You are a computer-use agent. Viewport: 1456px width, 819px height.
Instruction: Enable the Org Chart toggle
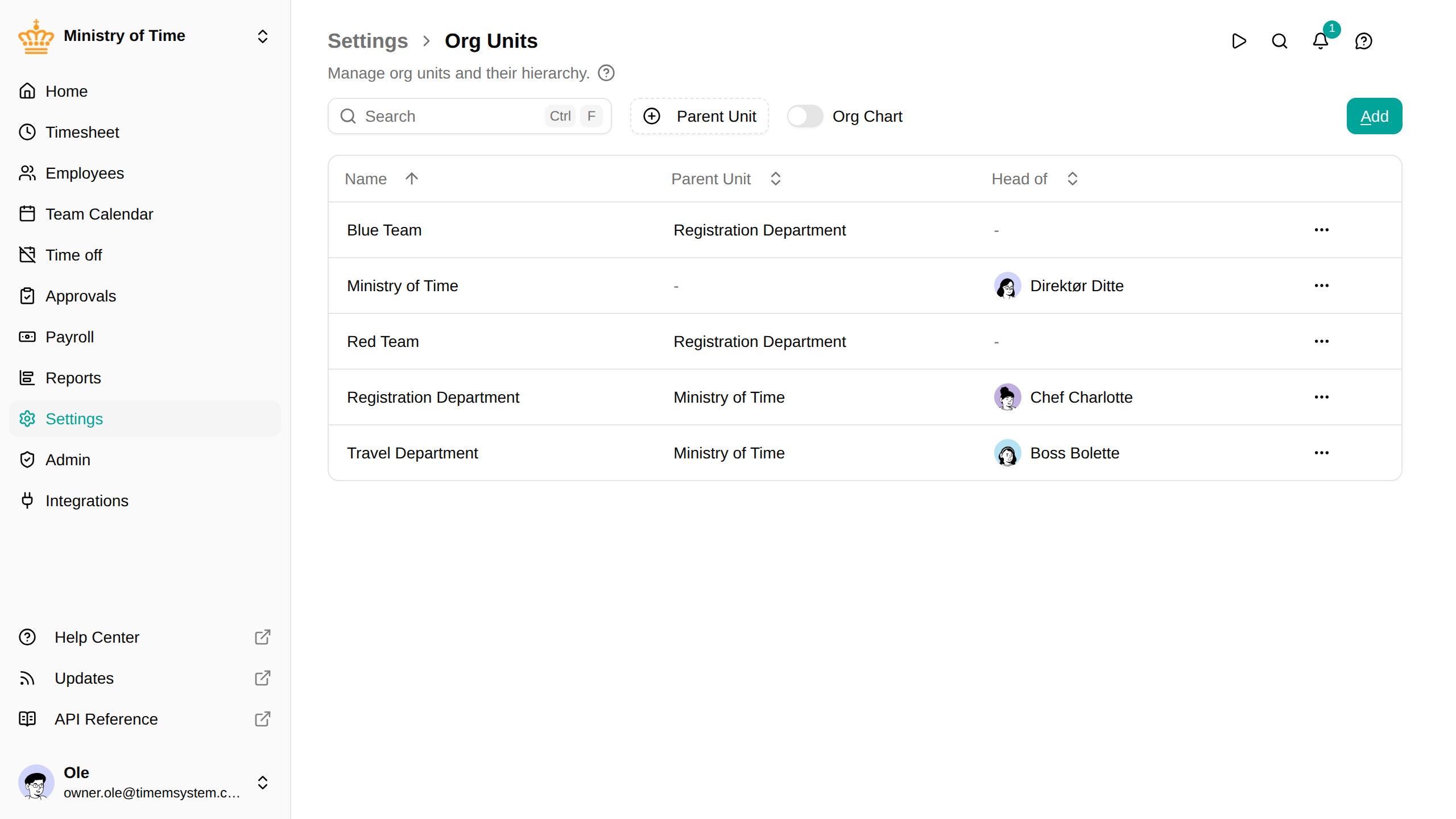pos(805,116)
